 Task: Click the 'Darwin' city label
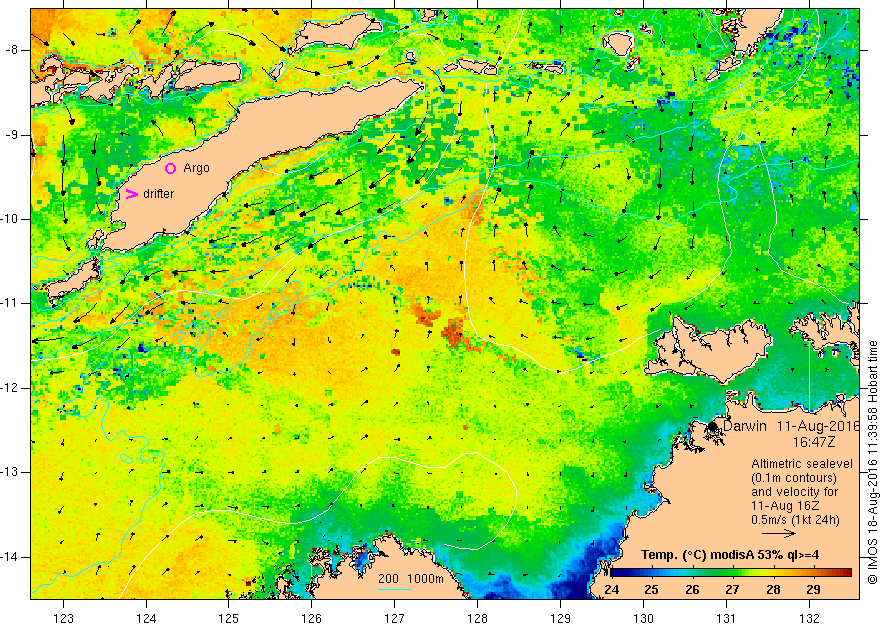[745, 426]
